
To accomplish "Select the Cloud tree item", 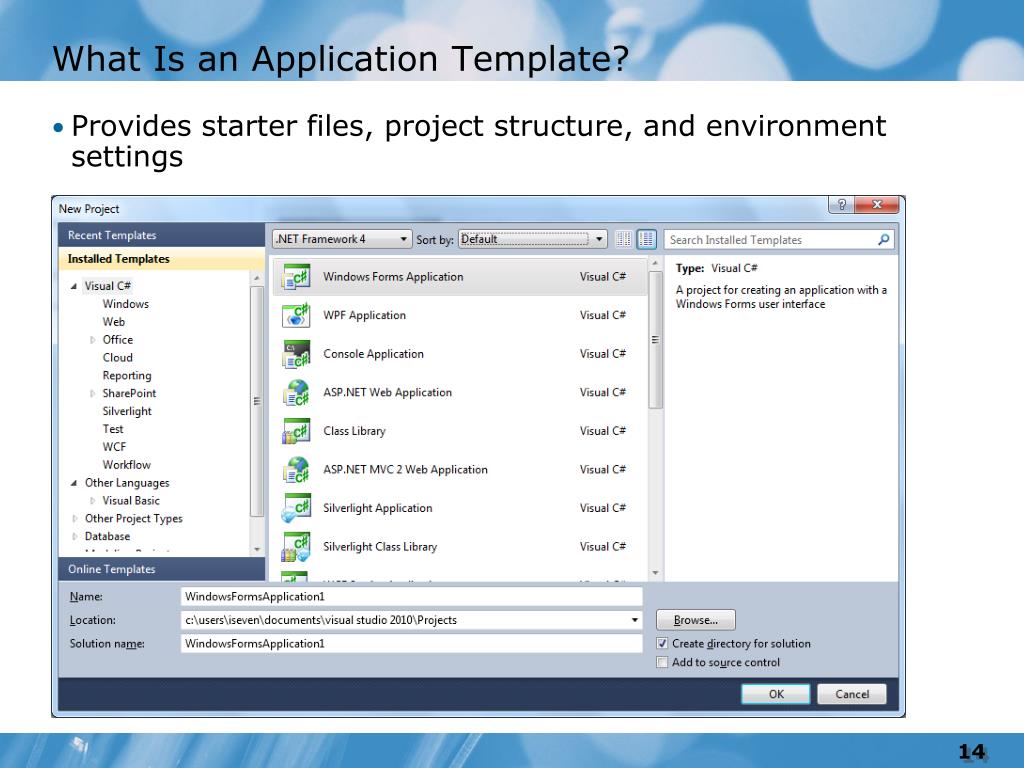I will point(118,357).
